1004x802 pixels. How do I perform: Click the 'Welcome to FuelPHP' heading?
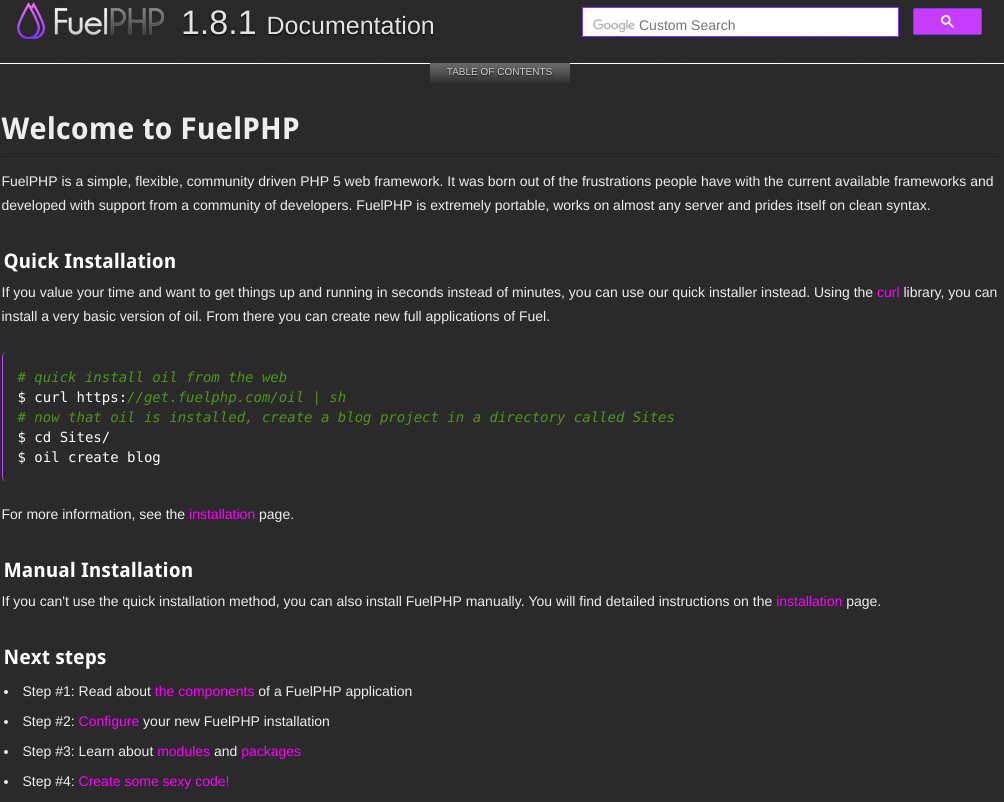pyautogui.click(x=150, y=129)
